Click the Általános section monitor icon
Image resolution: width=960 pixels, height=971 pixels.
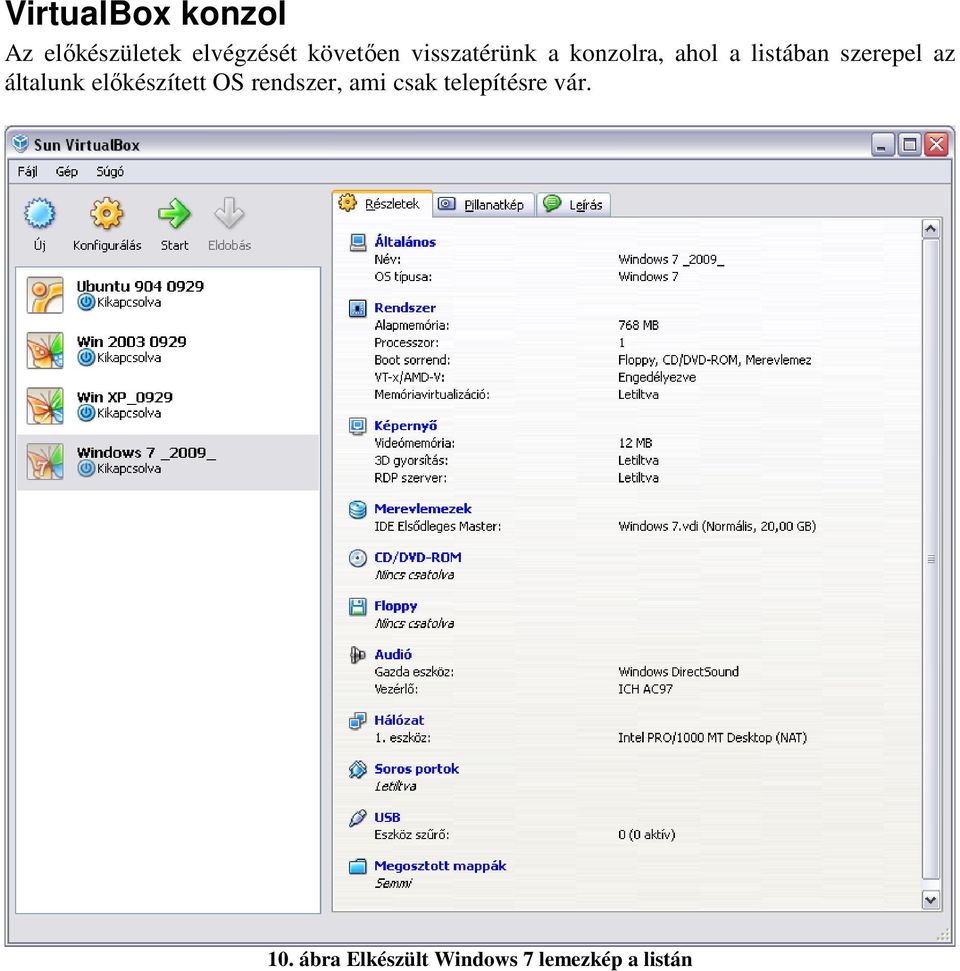pyautogui.click(x=357, y=242)
